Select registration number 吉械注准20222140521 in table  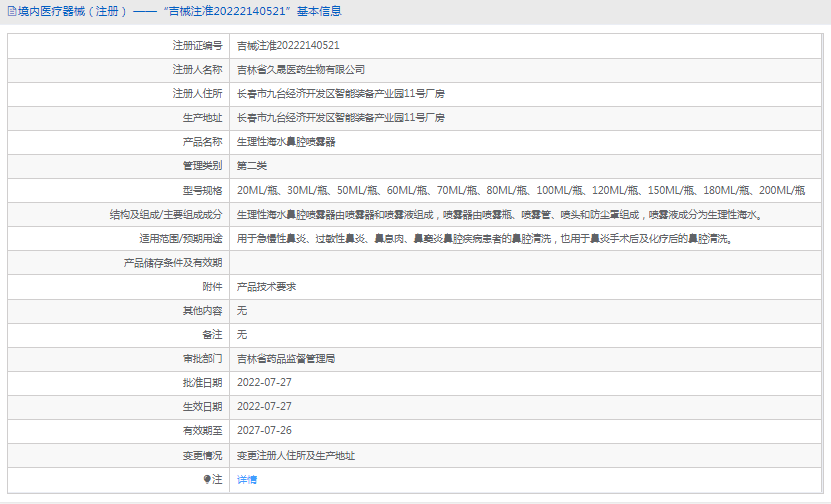pyautogui.click(x=288, y=46)
